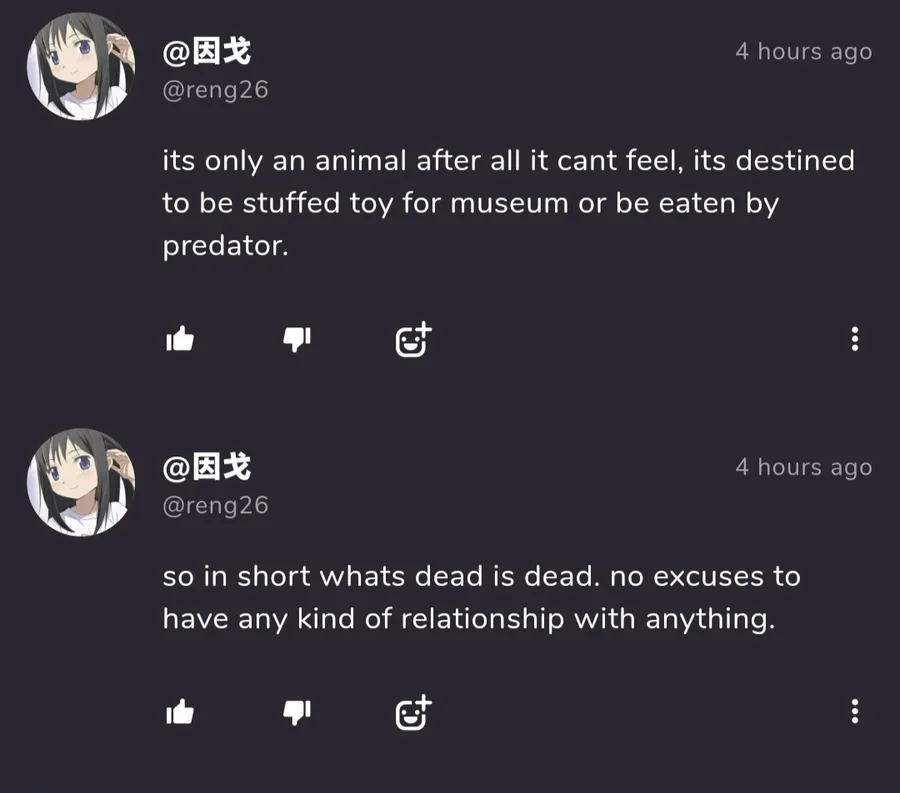Dislike the first comment by @reng26
The width and height of the screenshot is (900, 793).
[297, 340]
